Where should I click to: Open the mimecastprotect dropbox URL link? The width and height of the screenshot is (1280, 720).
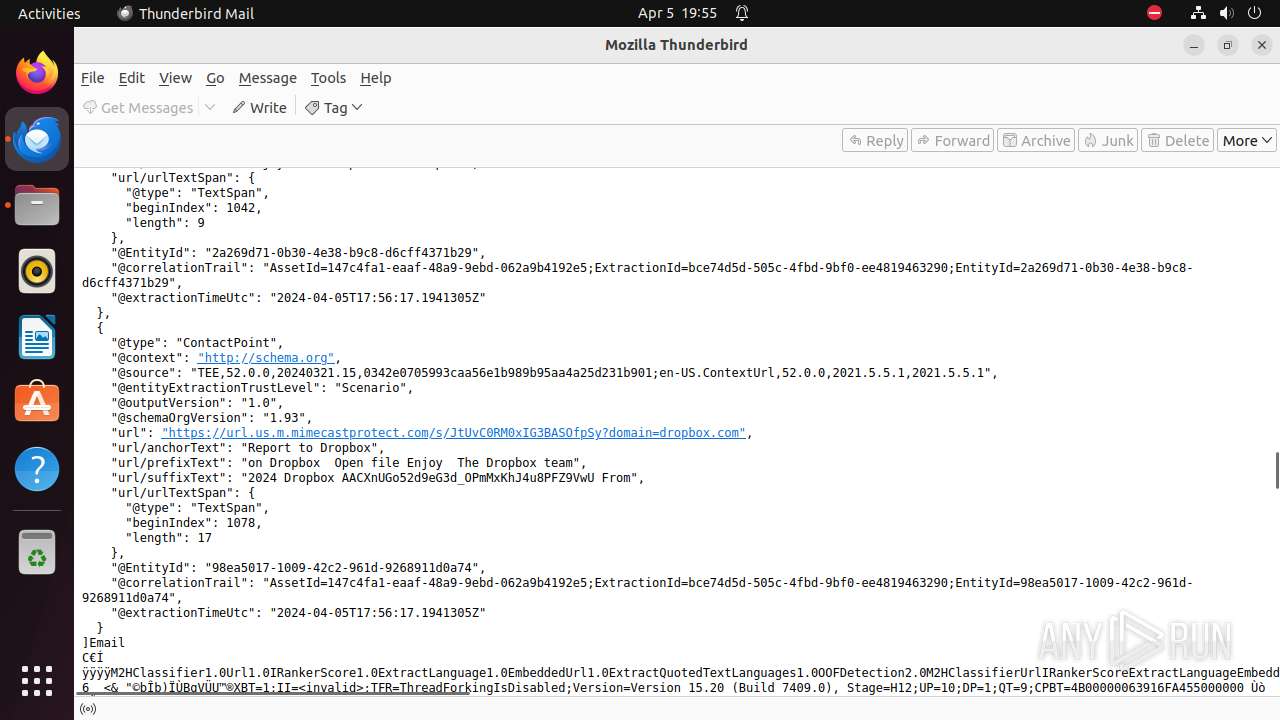(454, 432)
